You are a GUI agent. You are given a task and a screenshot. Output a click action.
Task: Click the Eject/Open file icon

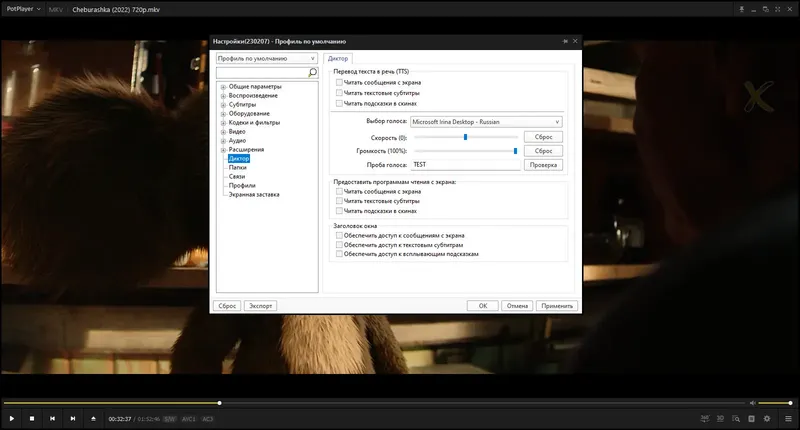click(93, 418)
